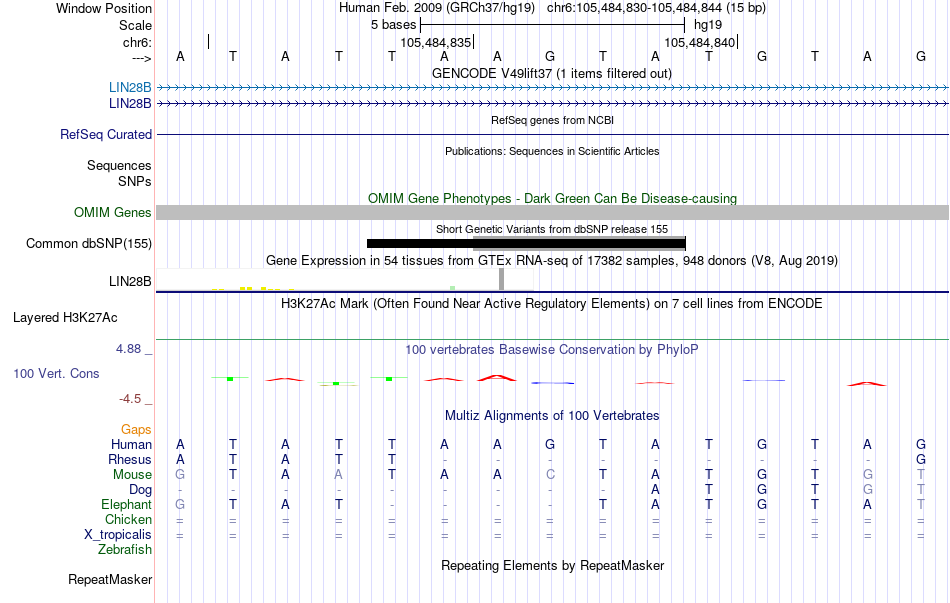Click the RepeatMasker track label

110,580
